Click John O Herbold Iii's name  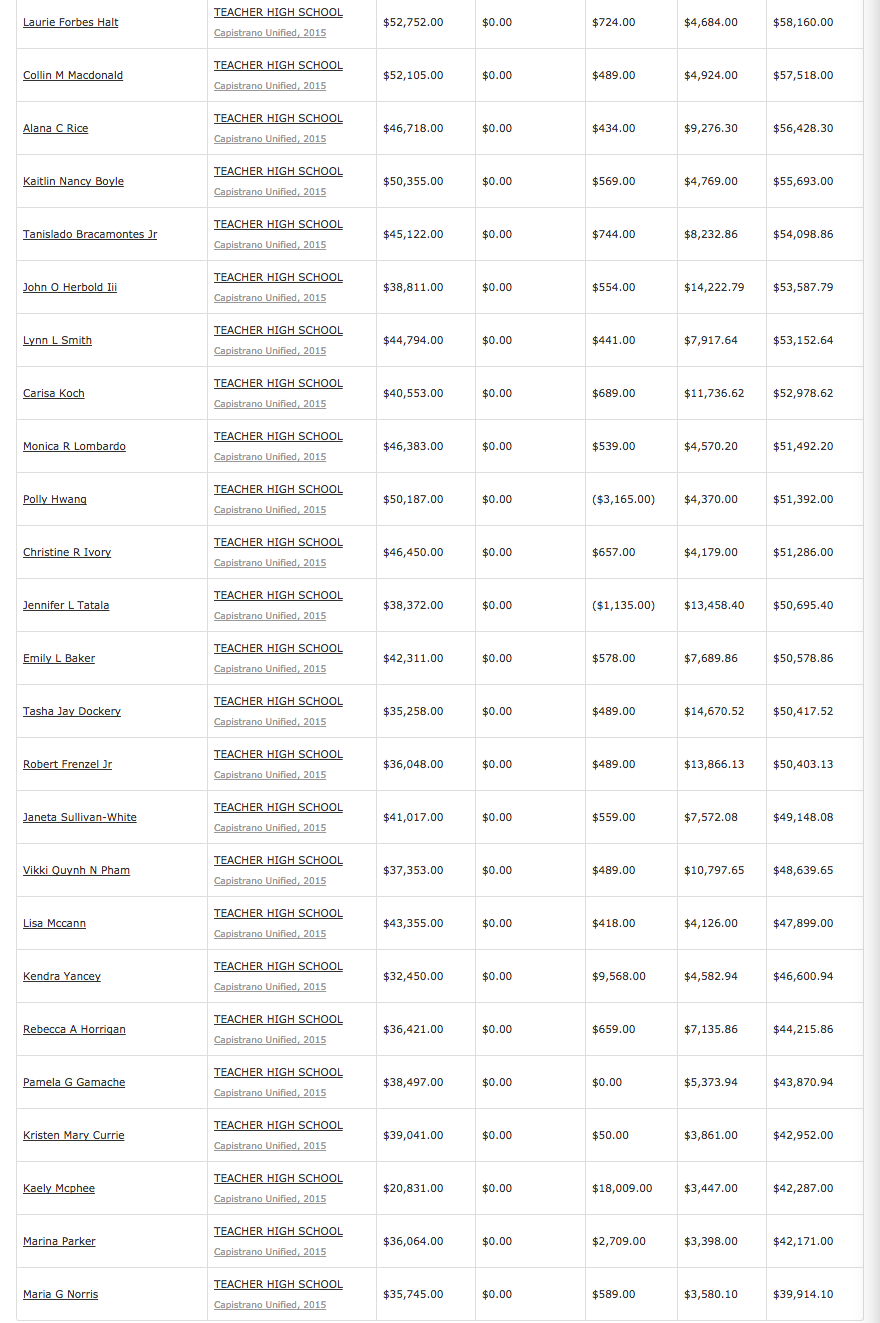(x=70, y=287)
